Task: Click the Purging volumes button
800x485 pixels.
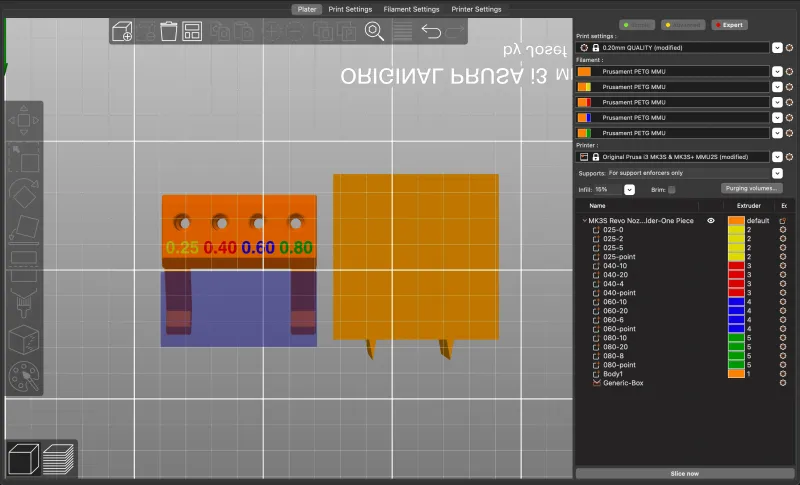Action: [x=751, y=188]
